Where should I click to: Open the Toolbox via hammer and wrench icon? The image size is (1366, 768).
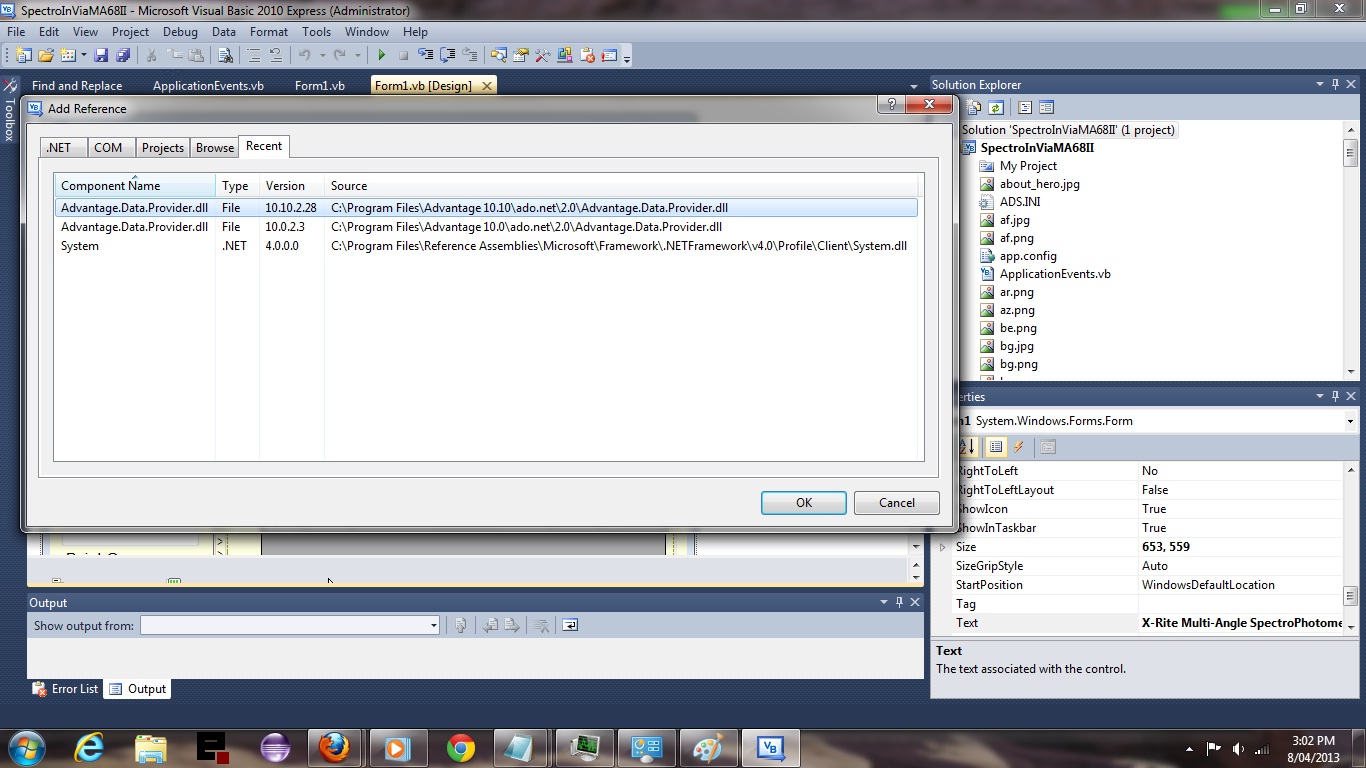click(x=542, y=56)
